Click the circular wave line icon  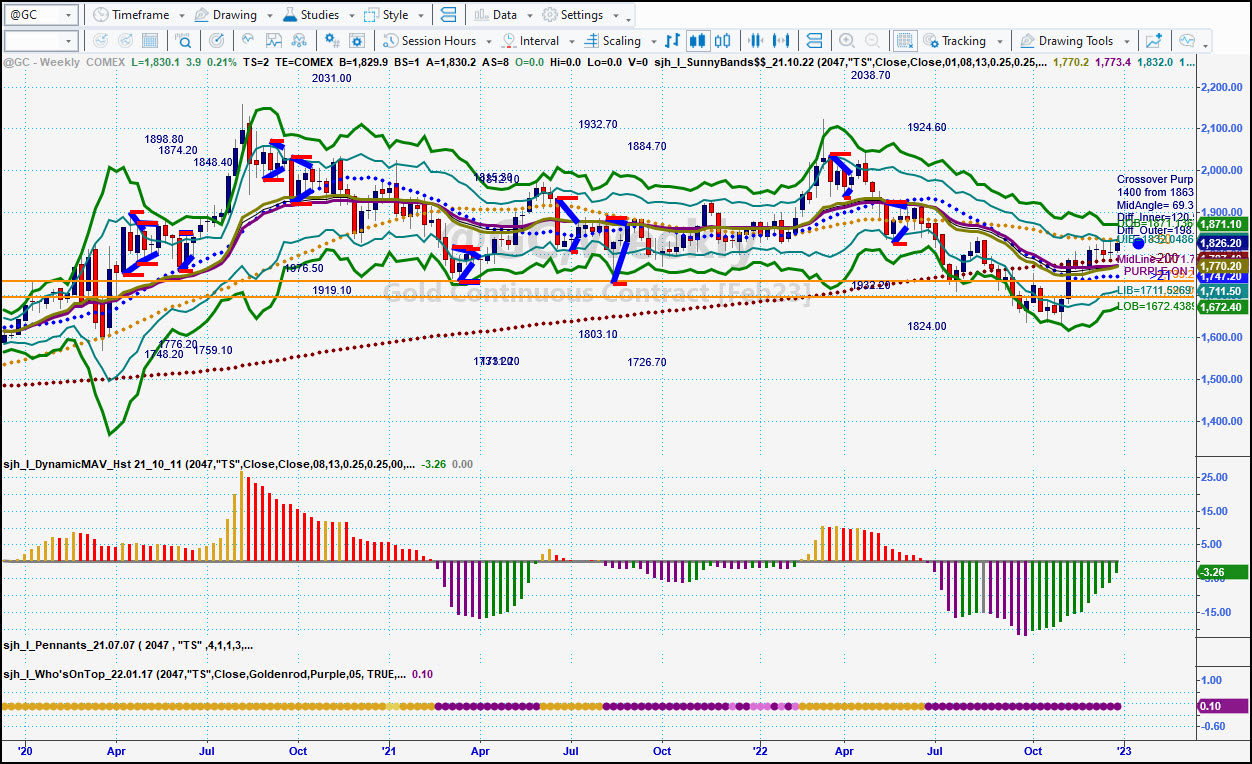coord(248,41)
